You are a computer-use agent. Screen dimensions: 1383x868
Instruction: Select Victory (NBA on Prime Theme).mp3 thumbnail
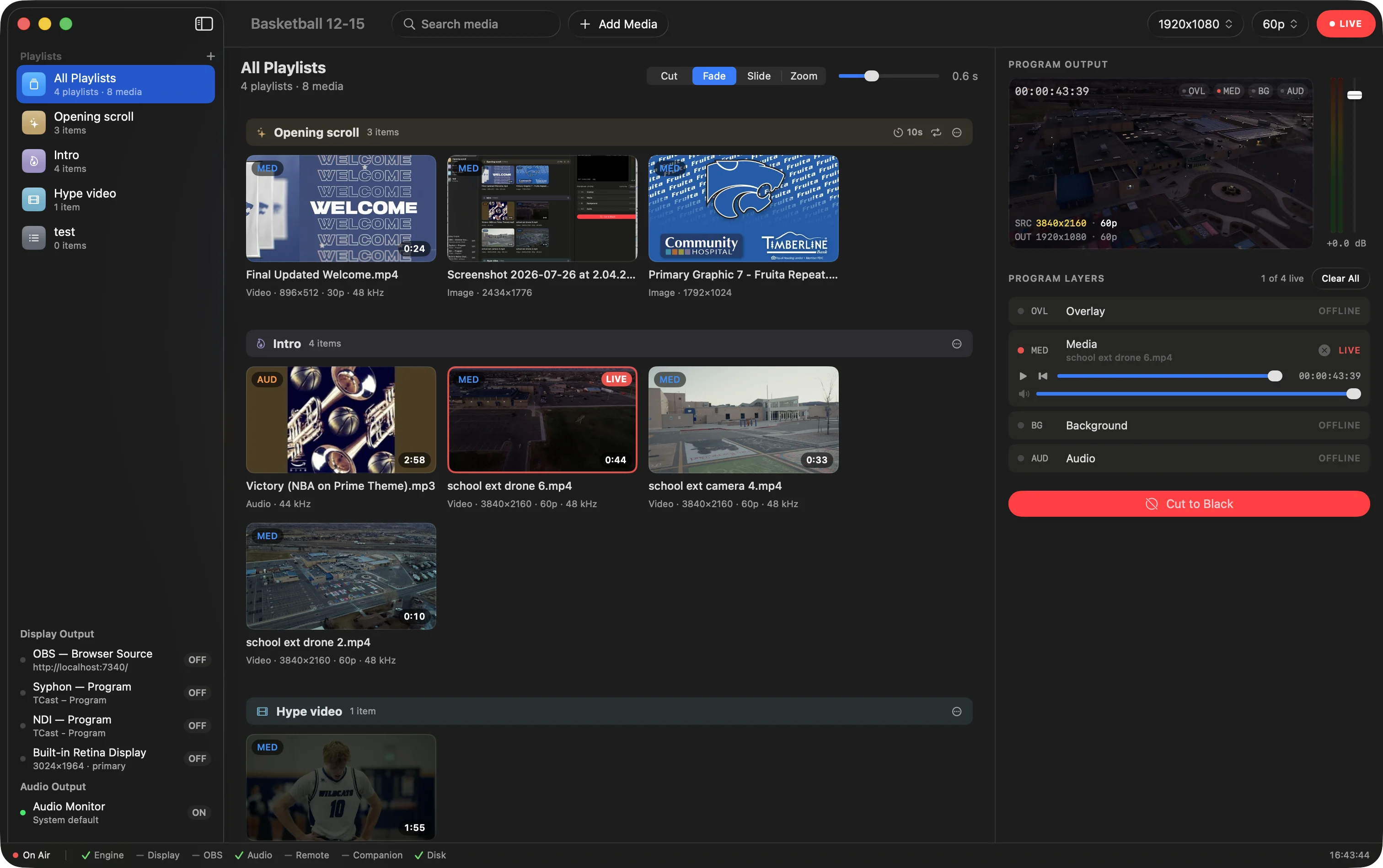tap(341, 420)
